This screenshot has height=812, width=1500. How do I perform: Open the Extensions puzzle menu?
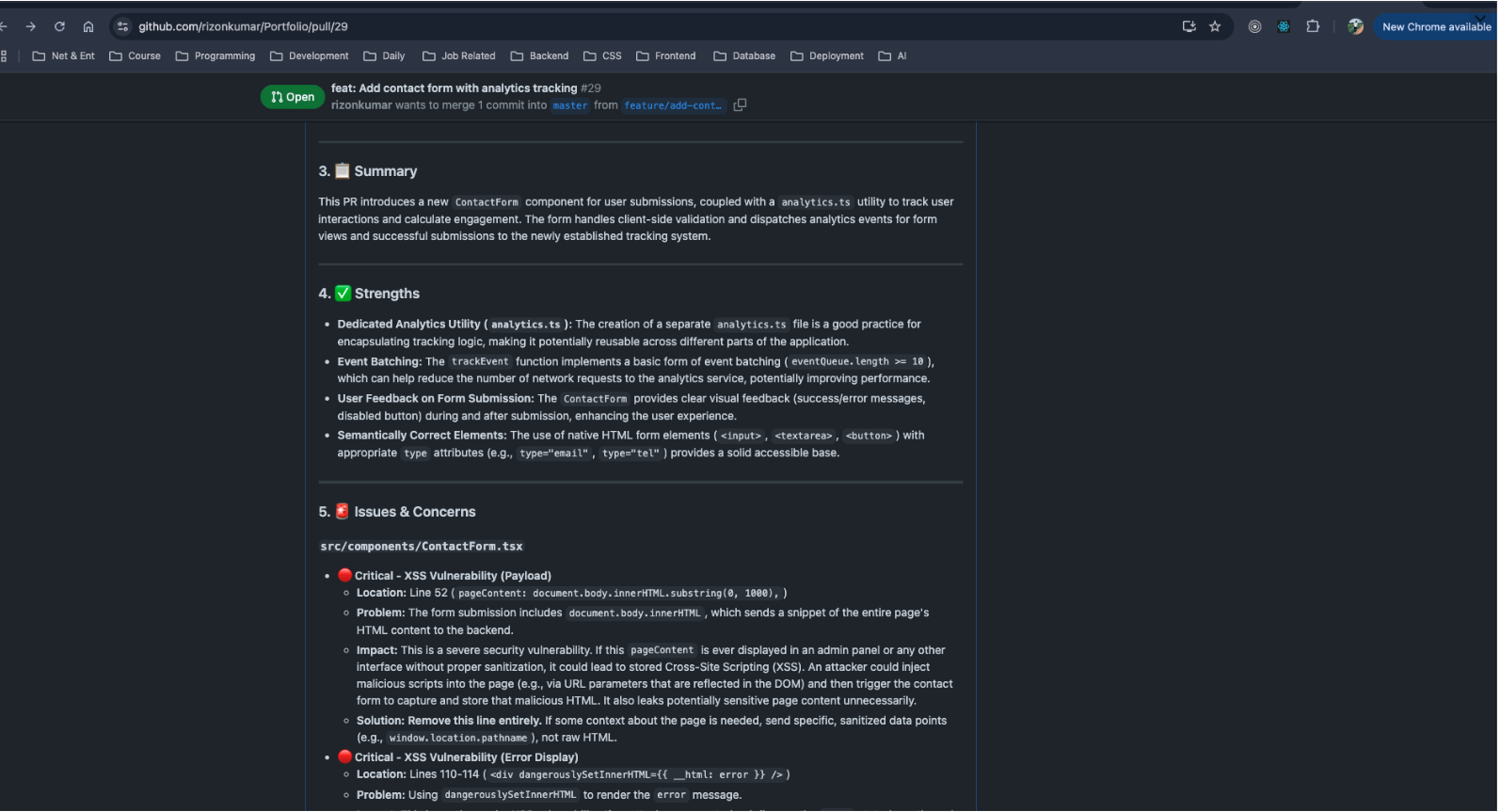tap(1313, 26)
